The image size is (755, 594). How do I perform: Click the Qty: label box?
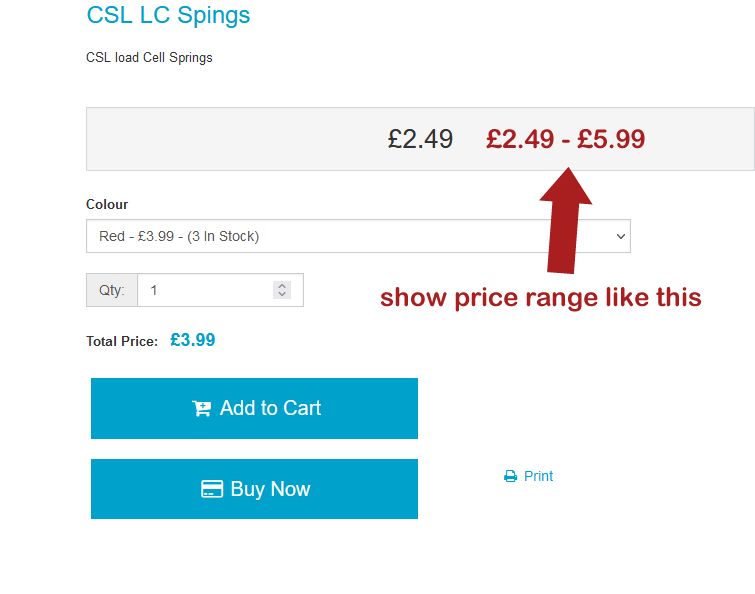click(112, 290)
